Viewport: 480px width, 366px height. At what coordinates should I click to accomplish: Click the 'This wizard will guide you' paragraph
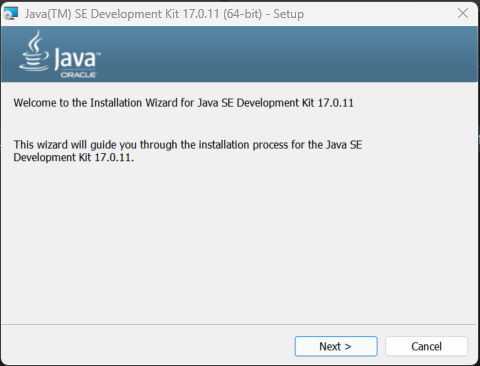(188, 151)
